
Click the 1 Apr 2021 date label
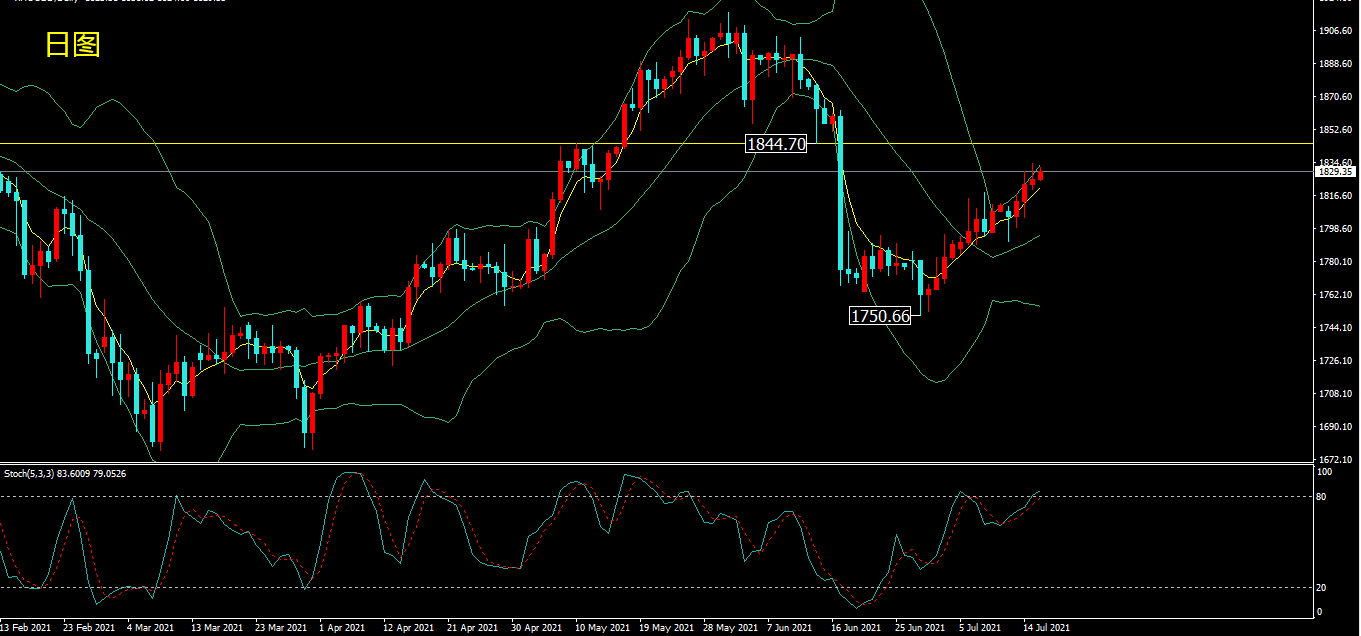coord(343,628)
